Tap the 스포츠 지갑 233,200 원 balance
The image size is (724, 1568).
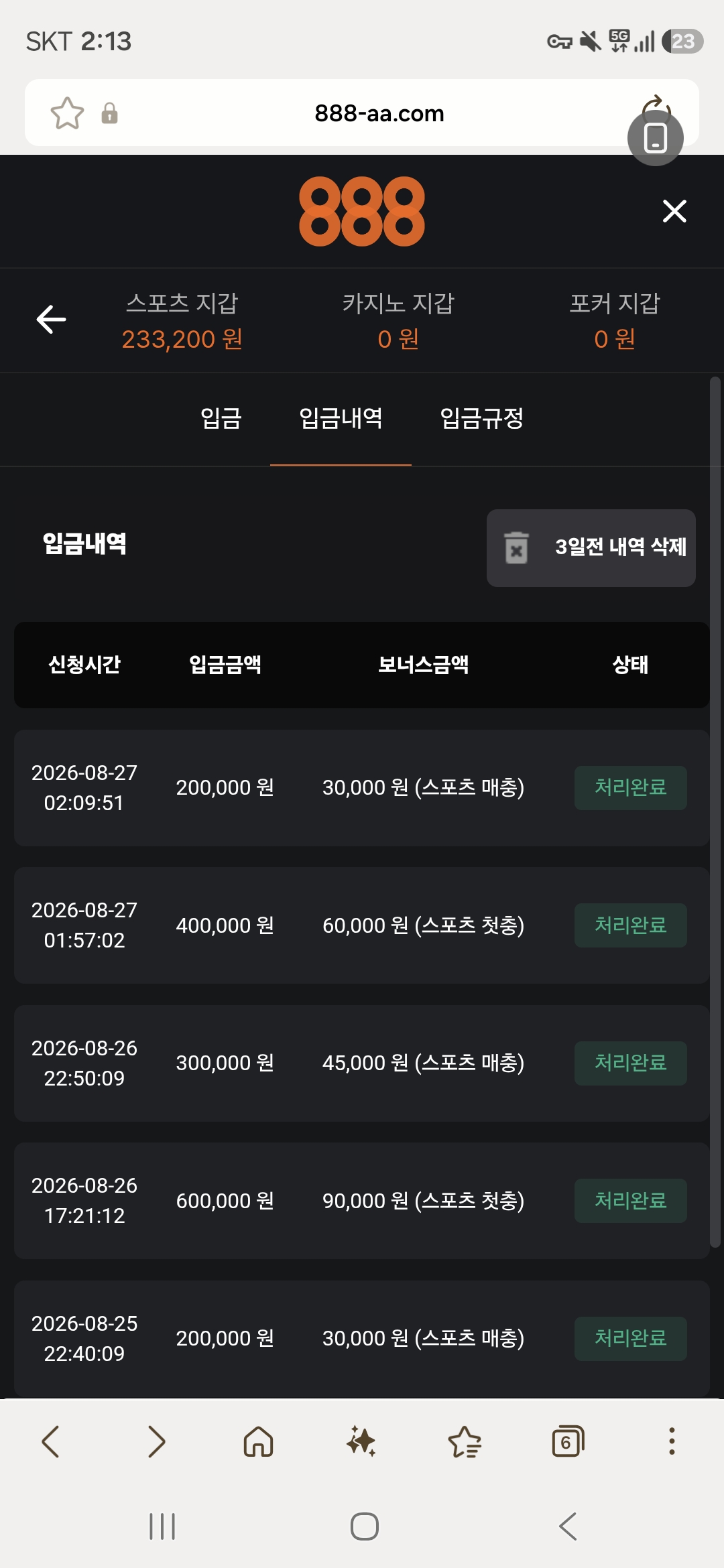(182, 321)
